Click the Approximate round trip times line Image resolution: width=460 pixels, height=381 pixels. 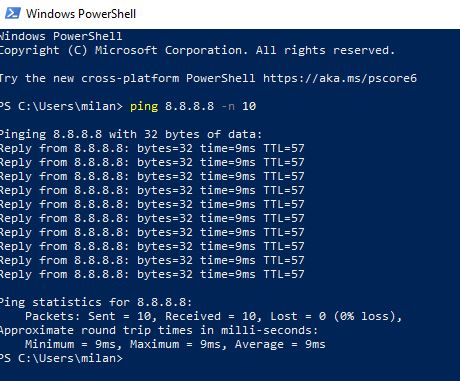159,330
